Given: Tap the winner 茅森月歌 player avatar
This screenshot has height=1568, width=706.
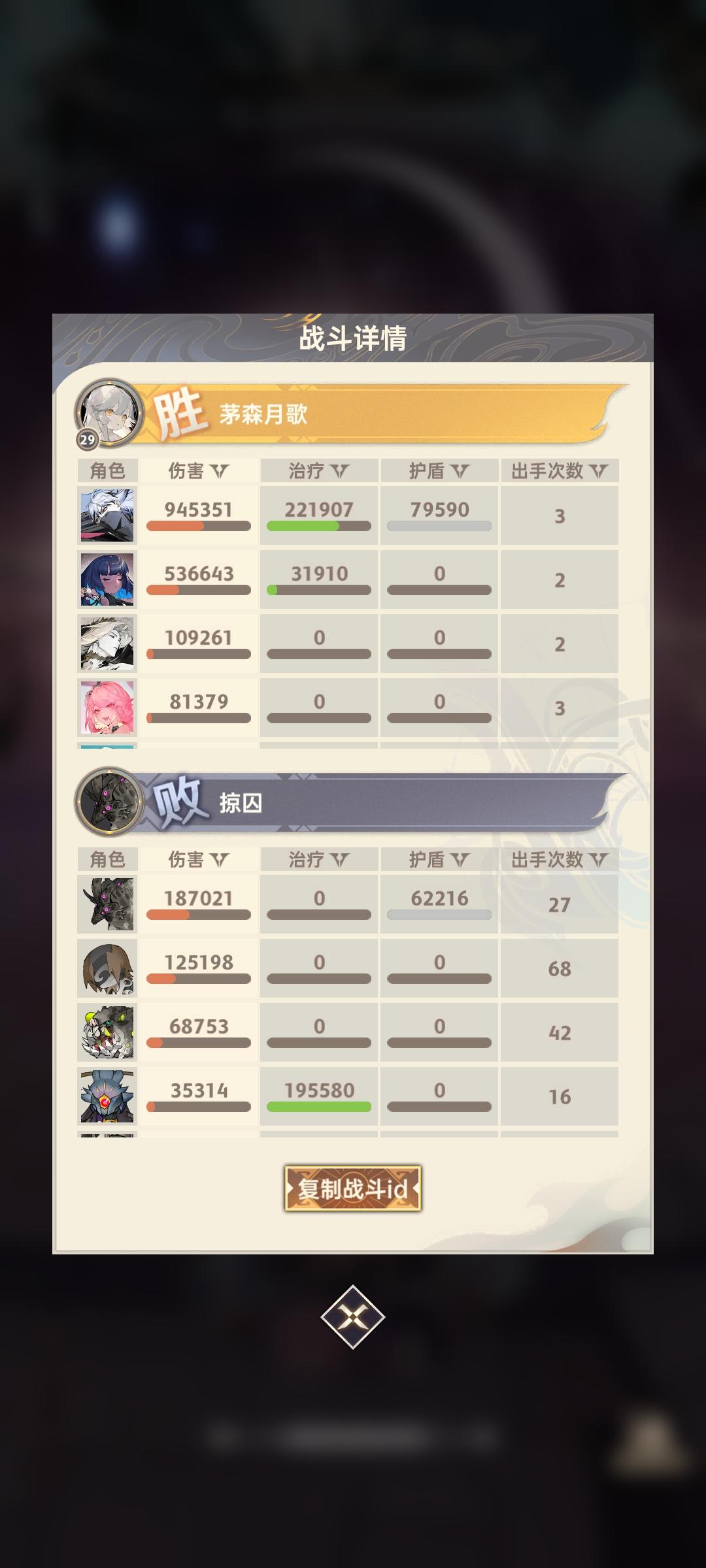Looking at the screenshot, I should point(109,413).
